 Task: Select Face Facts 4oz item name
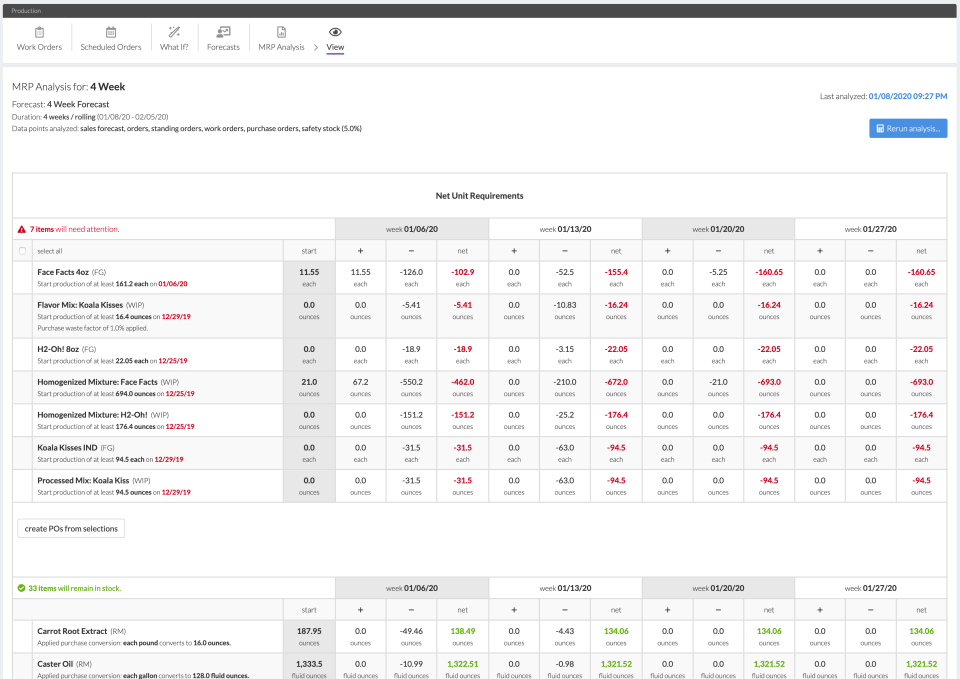(63, 272)
